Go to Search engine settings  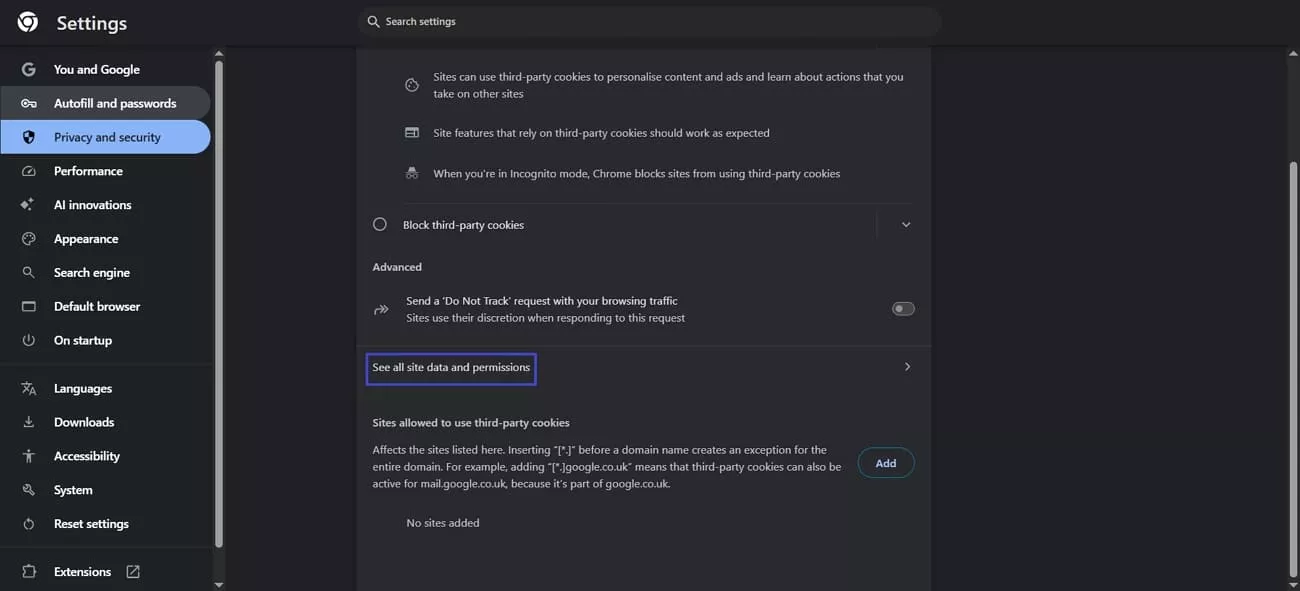pyautogui.click(x=92, y=273)
